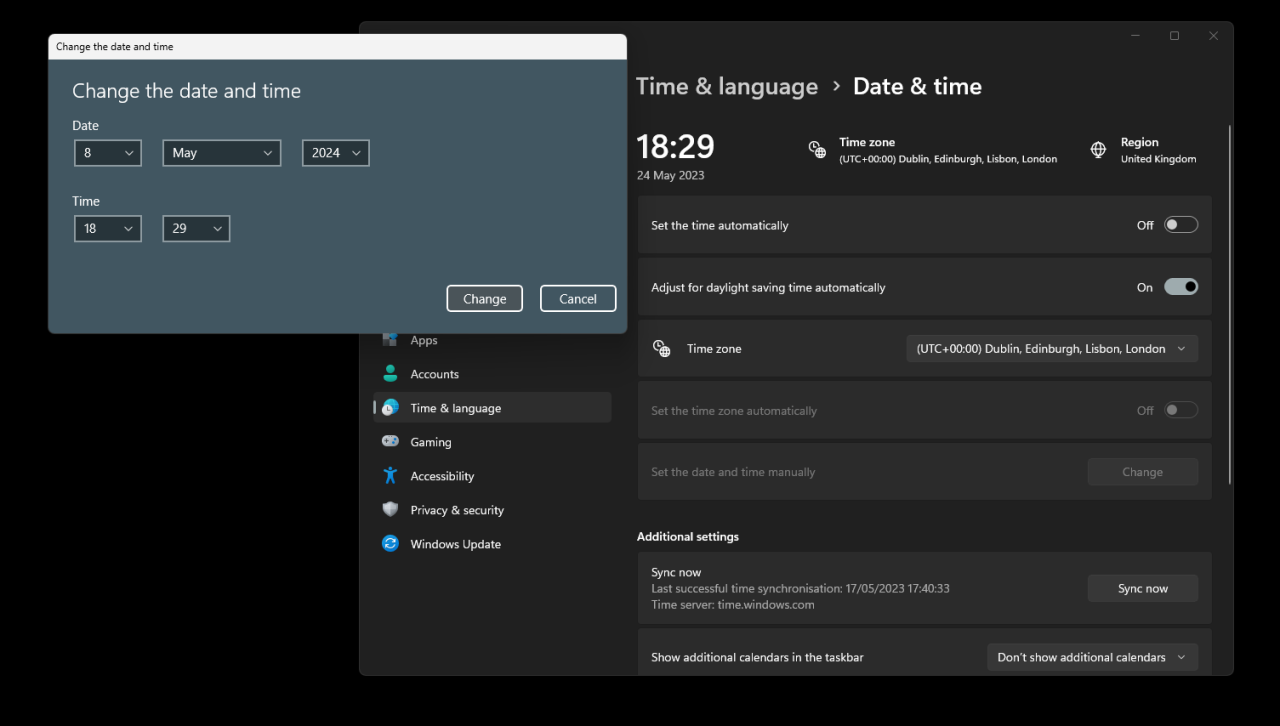Image resolution: width=1280 pixels, height=726 pixels.
Task: Click the Windows Update refresh icon
Action: pos(390,544)
